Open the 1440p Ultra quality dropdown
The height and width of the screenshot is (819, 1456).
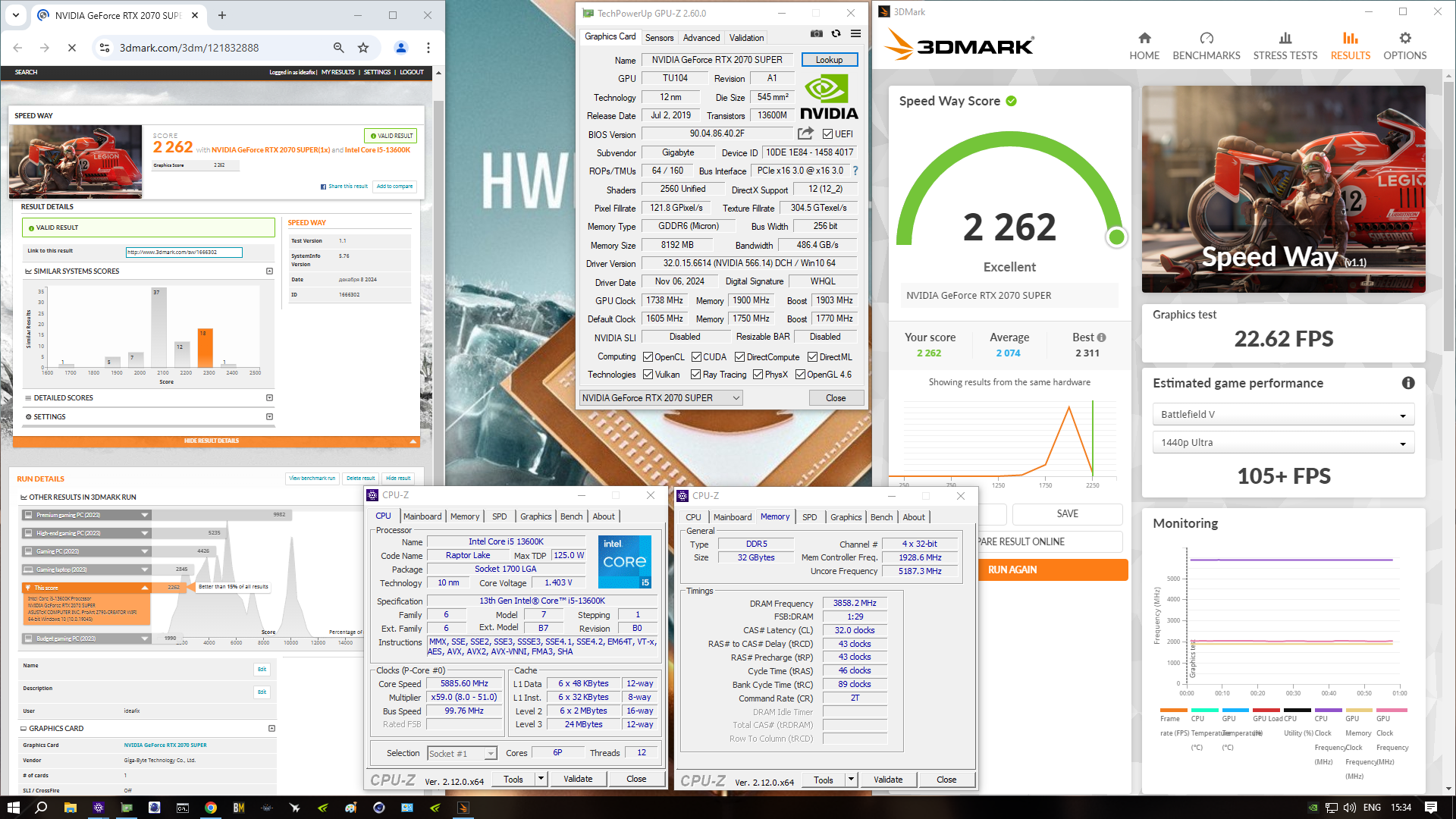tap(1284, 443)
